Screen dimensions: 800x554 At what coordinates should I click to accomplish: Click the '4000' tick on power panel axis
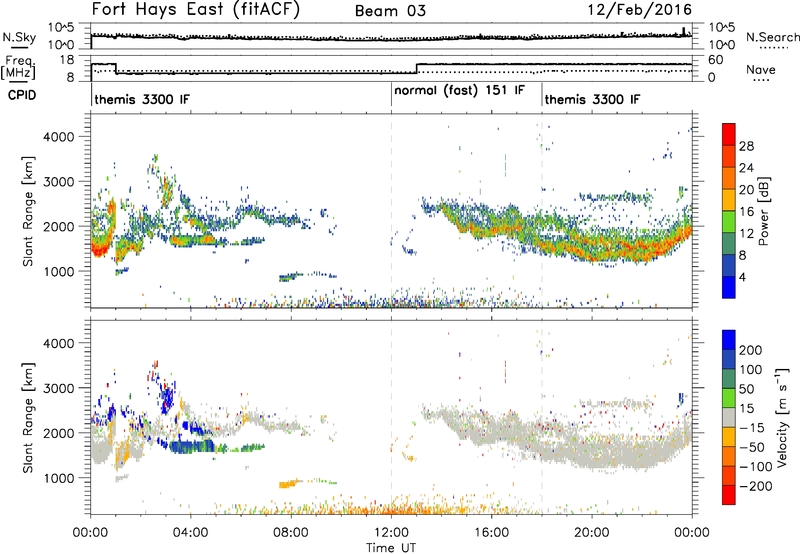[59, 137]
